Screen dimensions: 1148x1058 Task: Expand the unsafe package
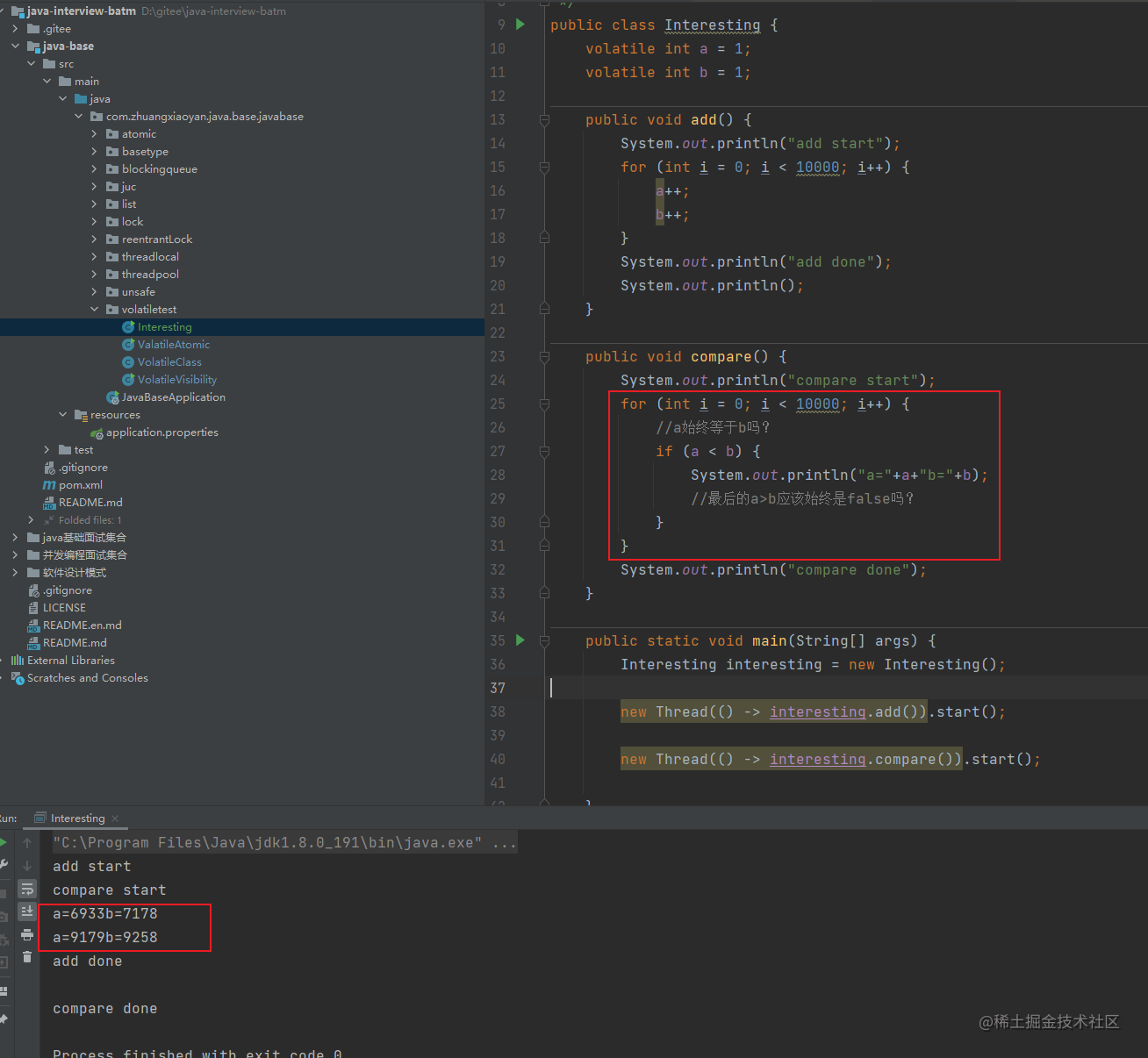click(94, 292)
